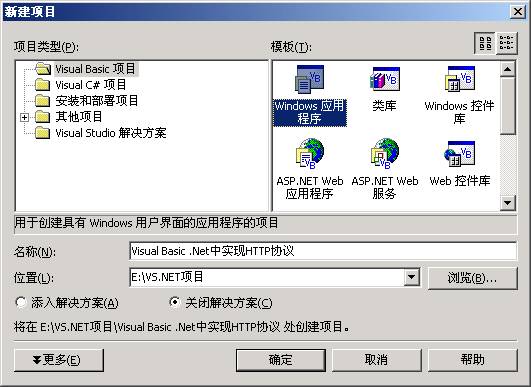
Task: Open the 位置 location dropdown arrow
Action: 411,277
